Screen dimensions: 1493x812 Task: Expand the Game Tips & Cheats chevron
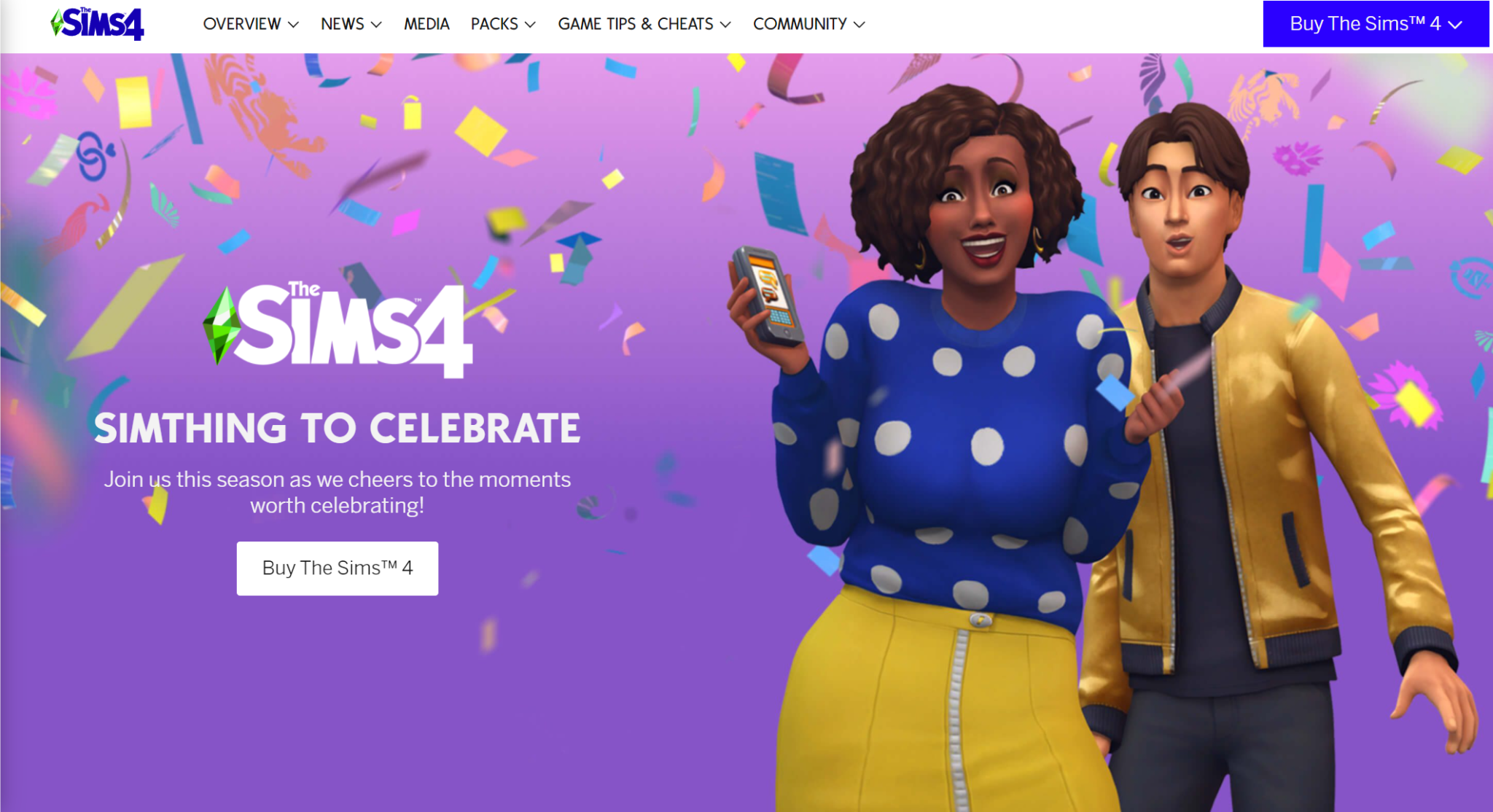(725, 25)
